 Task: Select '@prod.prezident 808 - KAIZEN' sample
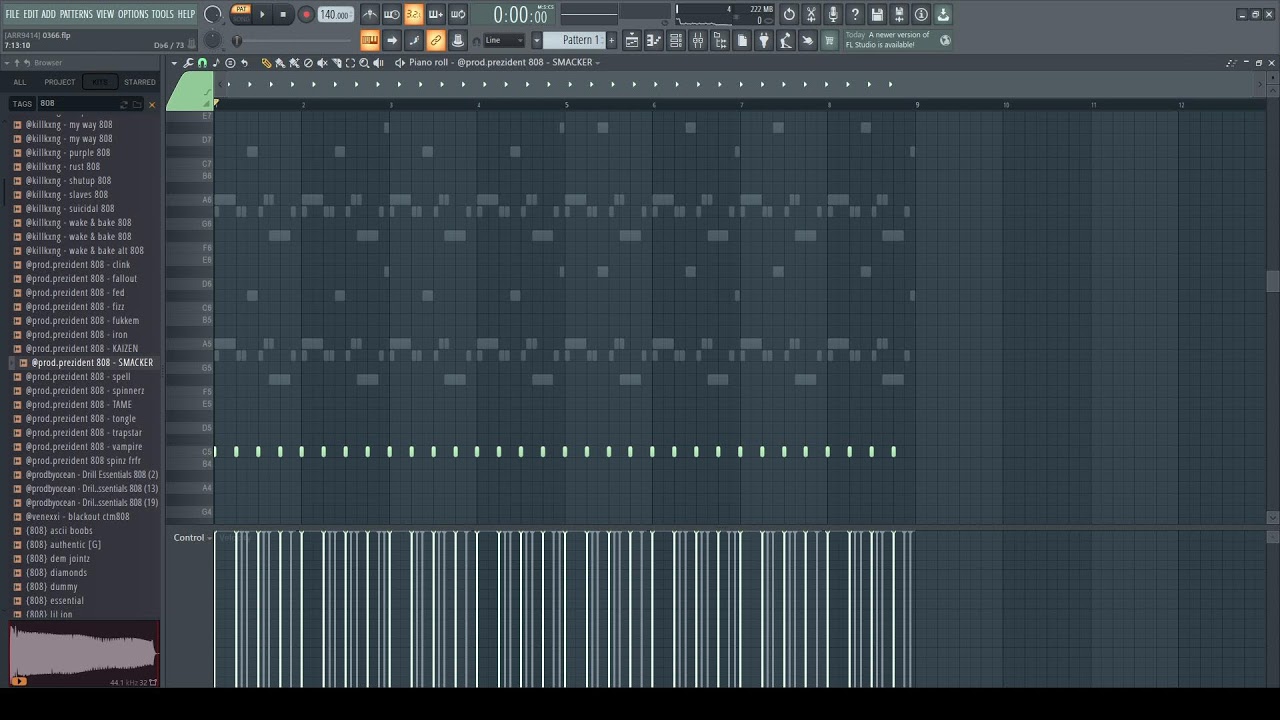82,349
